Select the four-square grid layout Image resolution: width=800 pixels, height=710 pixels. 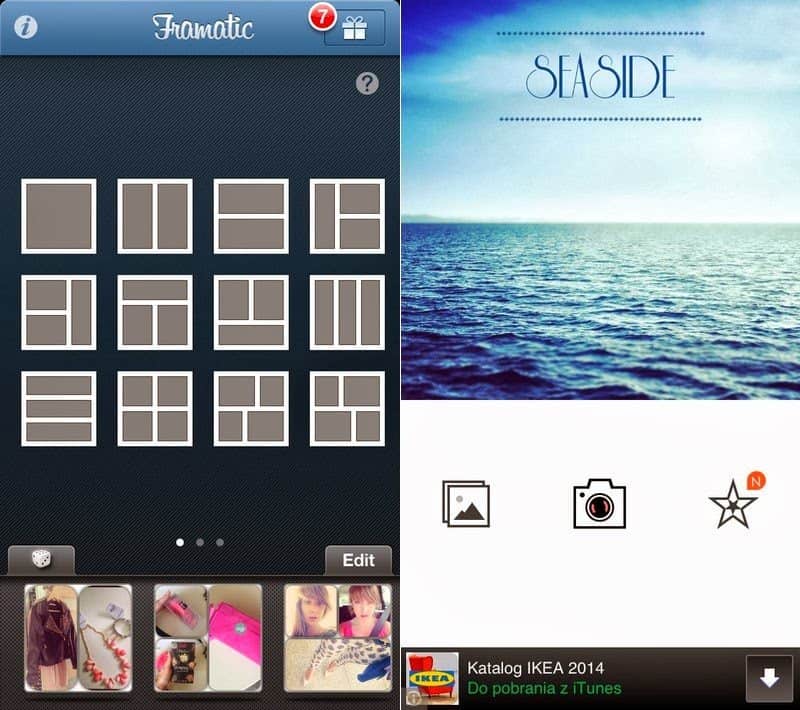click(155, 408)
